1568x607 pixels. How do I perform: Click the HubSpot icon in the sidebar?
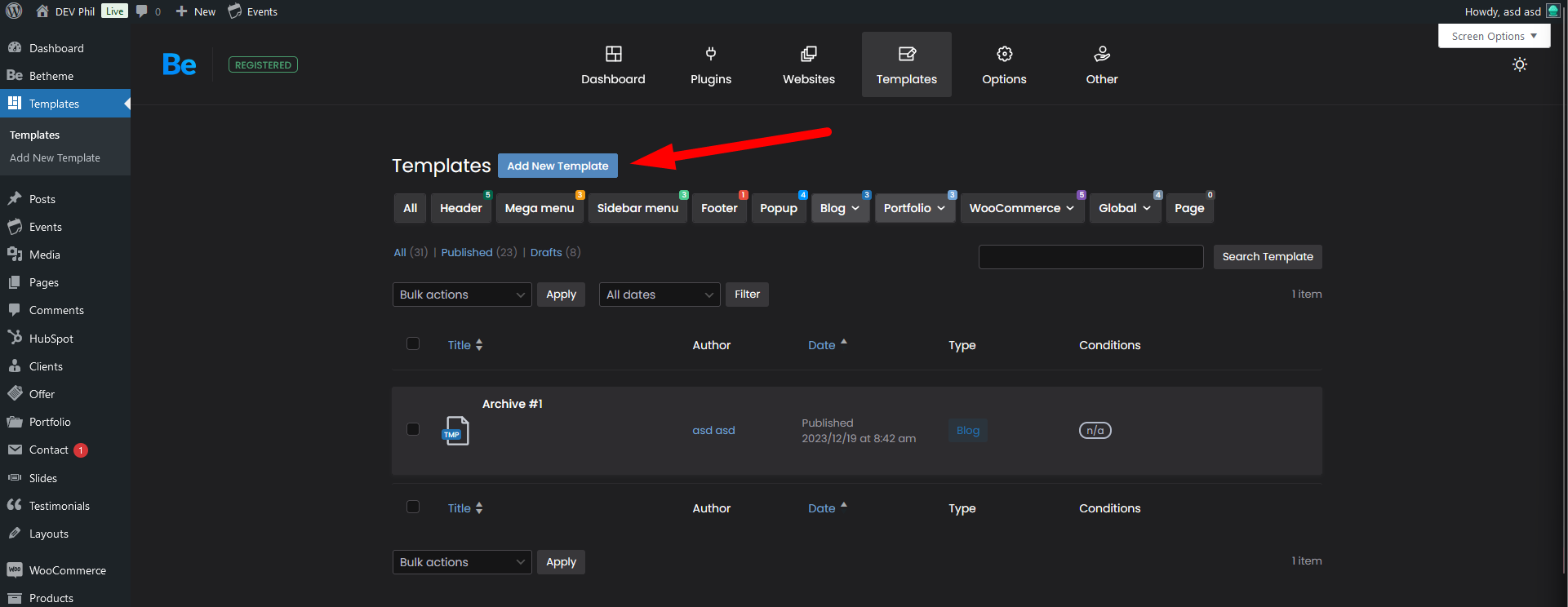click(15, 337)
